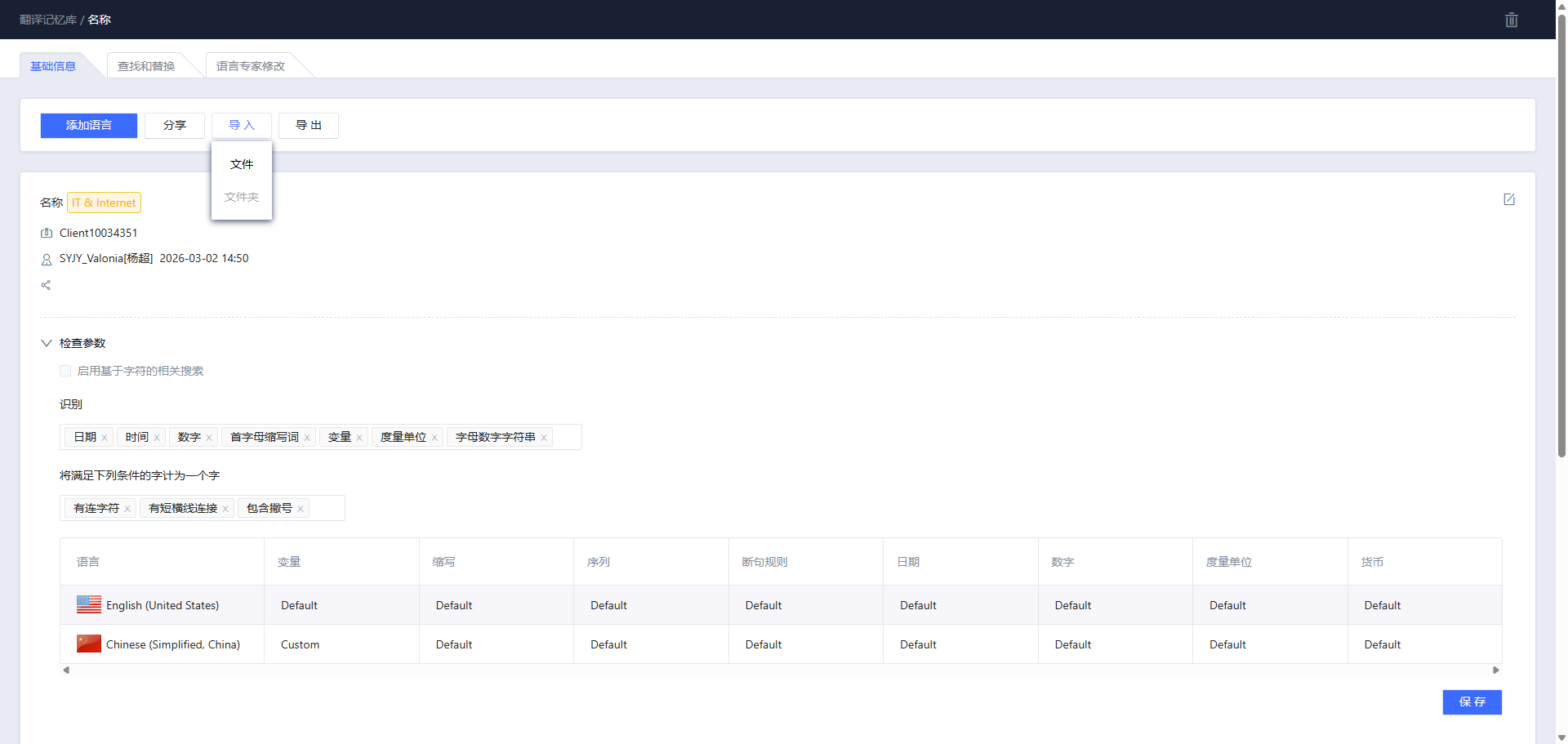Screen dimensions: 1568x744
Task: Remove the 有短横线连接 tag
Action: tap(225, 509)
